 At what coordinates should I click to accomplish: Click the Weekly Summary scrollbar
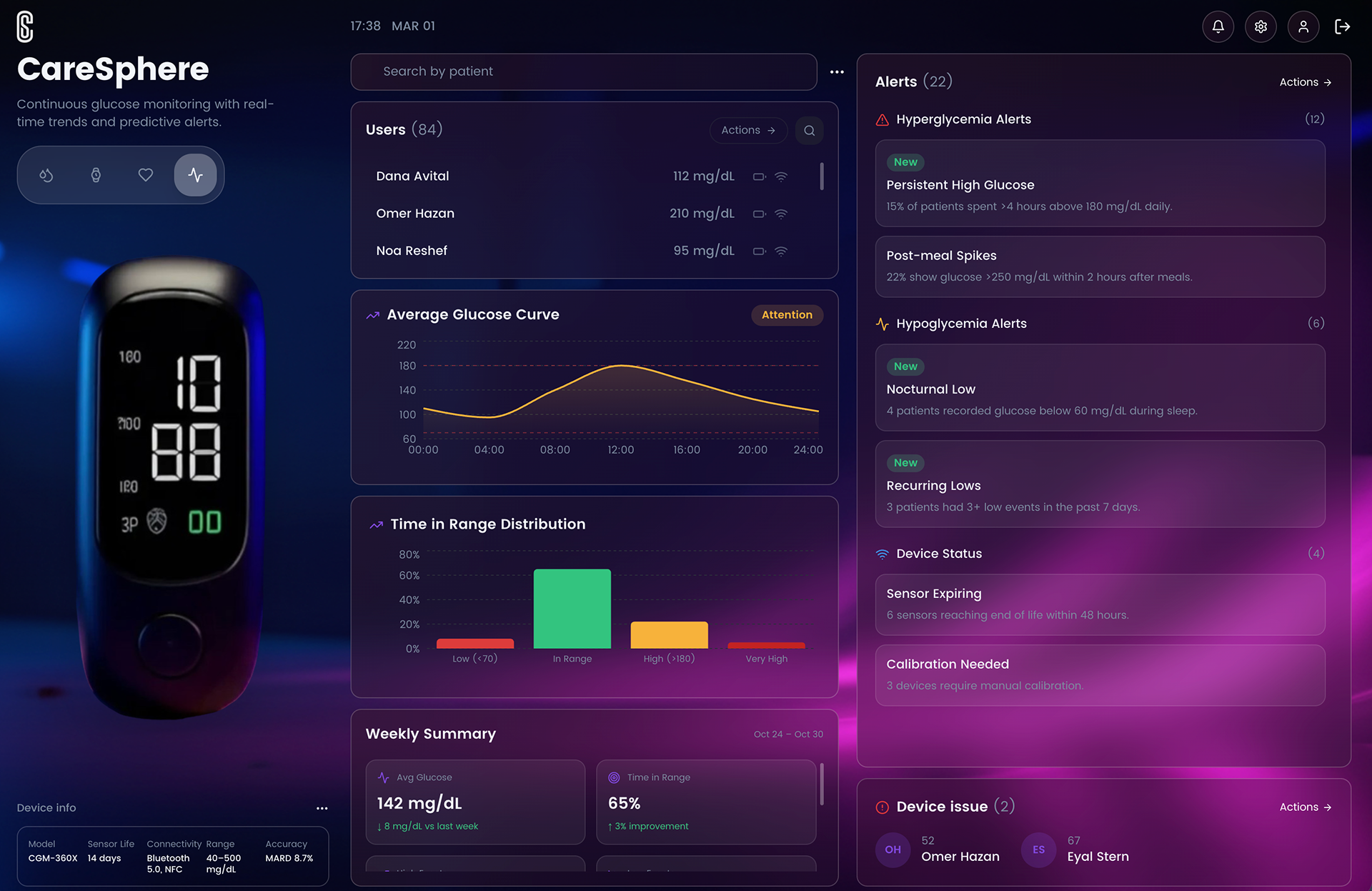click(822, 784)
